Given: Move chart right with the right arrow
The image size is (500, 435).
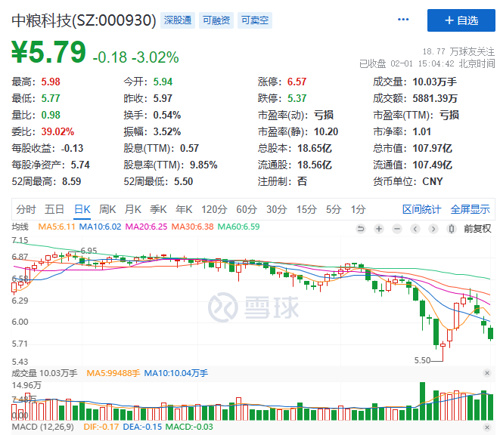Looking at the screenshot, I should (x=433, y=229).
